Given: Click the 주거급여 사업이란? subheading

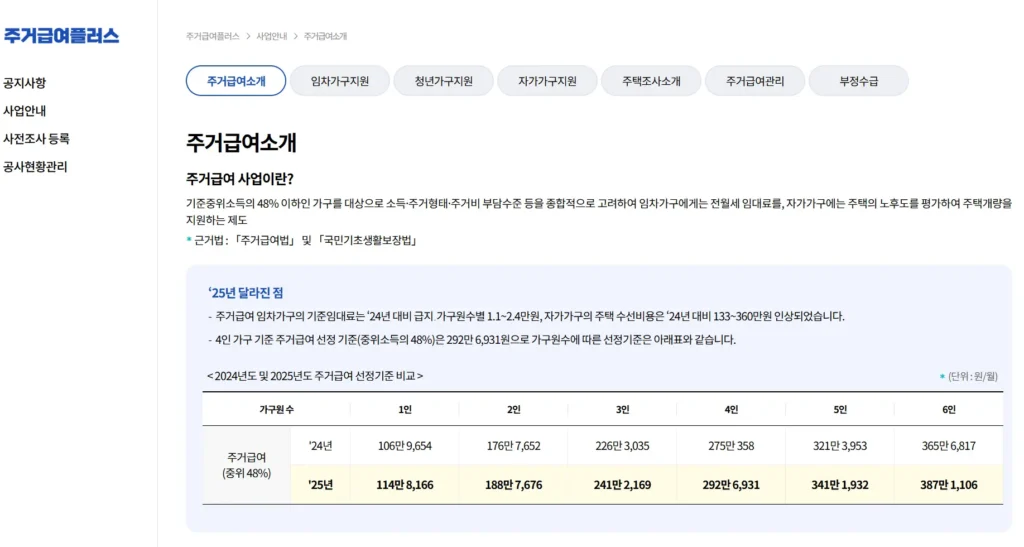Looking at the screenshot, I should pos(240,179).
